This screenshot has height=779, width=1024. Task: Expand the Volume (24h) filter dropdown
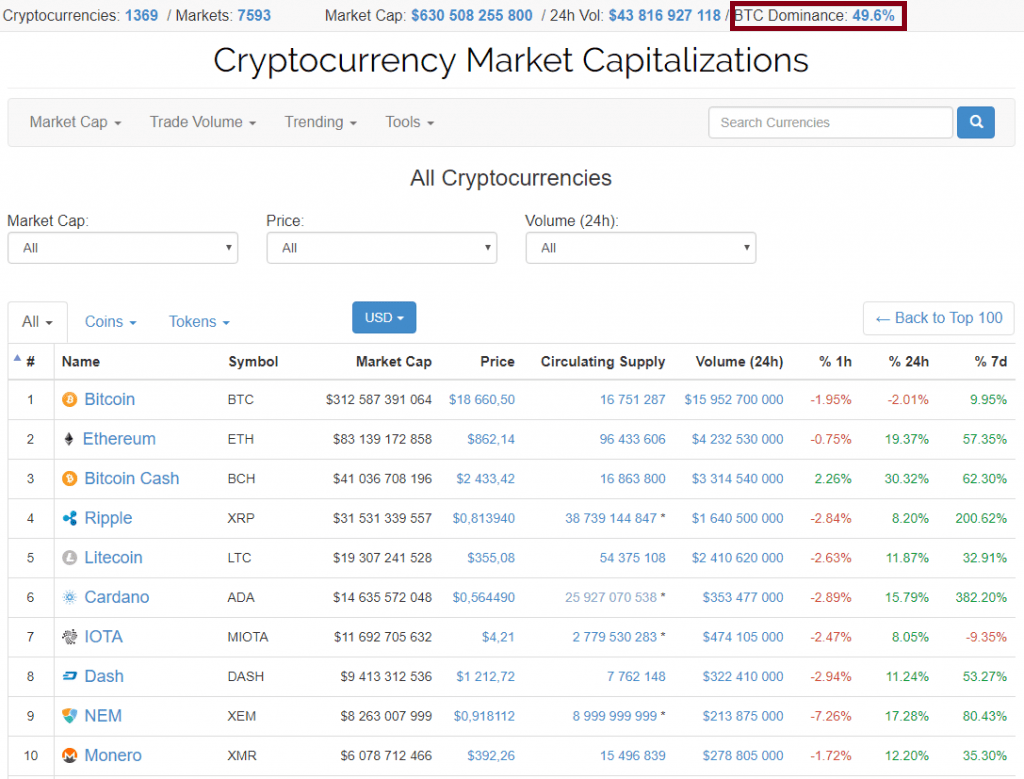pyautogui.click(x=640, y=248)
